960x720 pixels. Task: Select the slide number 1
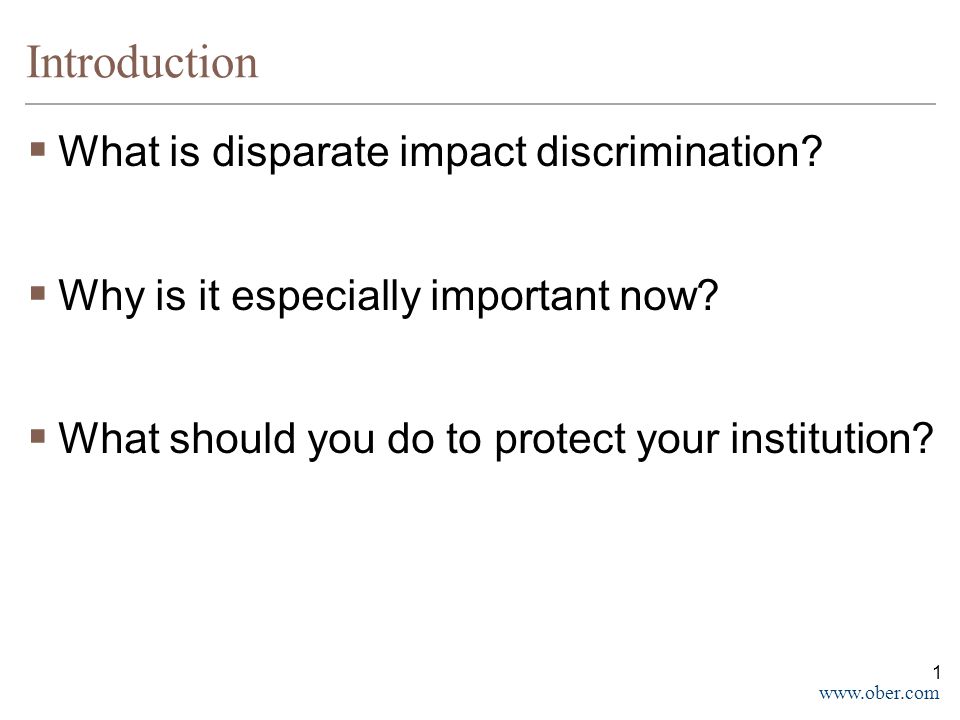point(937,673)
